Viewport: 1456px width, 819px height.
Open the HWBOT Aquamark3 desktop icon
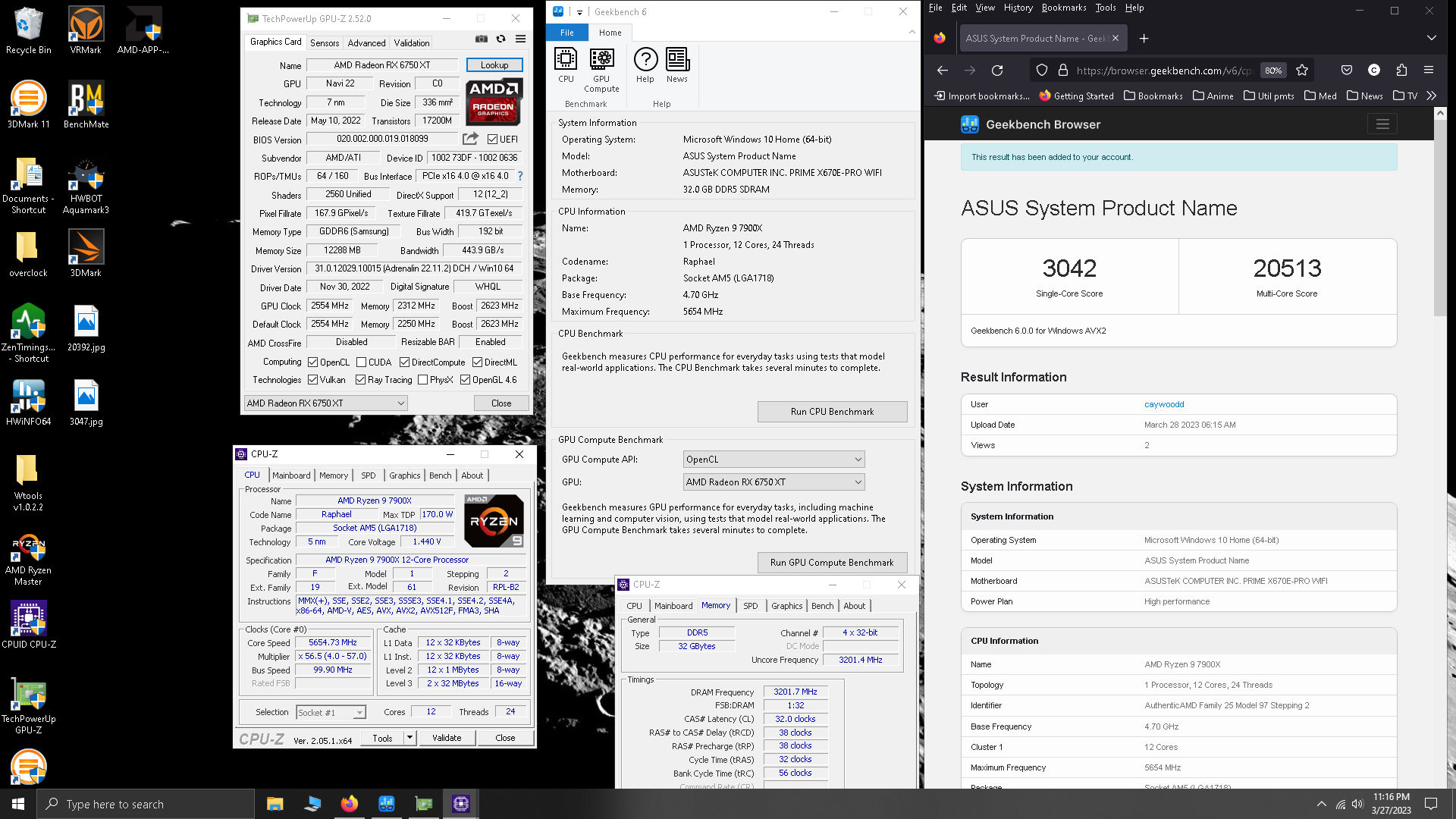pyautogui.click(x=86, y=187)
